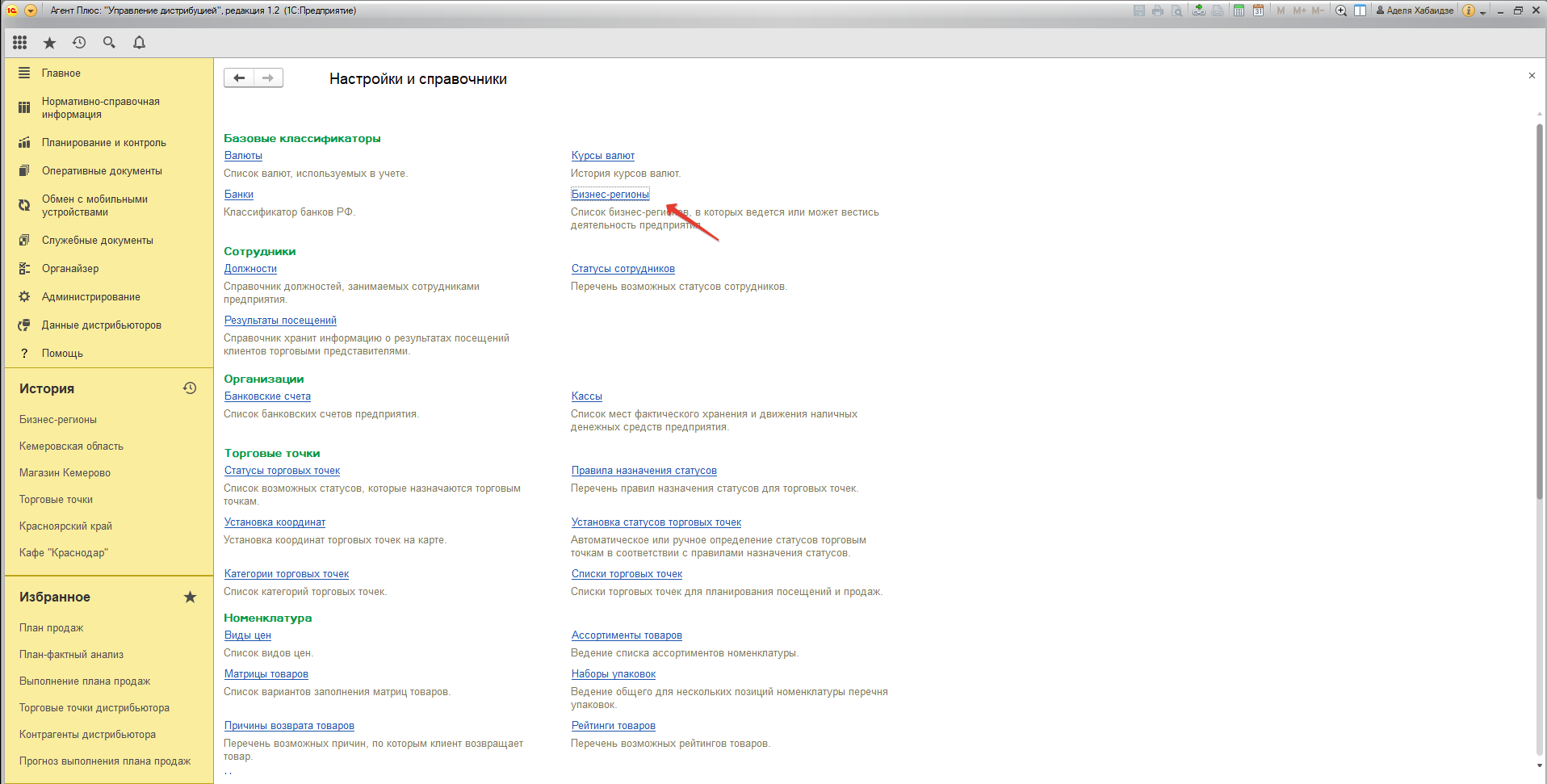Open the Бизнес-регионы link

point(610,194)
